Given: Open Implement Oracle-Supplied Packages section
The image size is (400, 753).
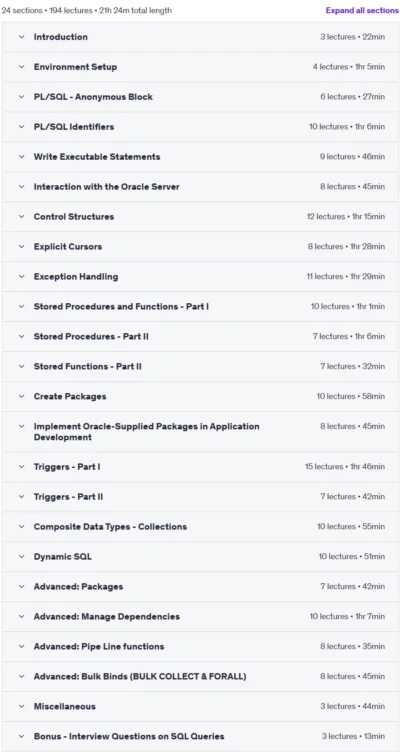Looking at the screenshot, I should [x=200, y=431].
